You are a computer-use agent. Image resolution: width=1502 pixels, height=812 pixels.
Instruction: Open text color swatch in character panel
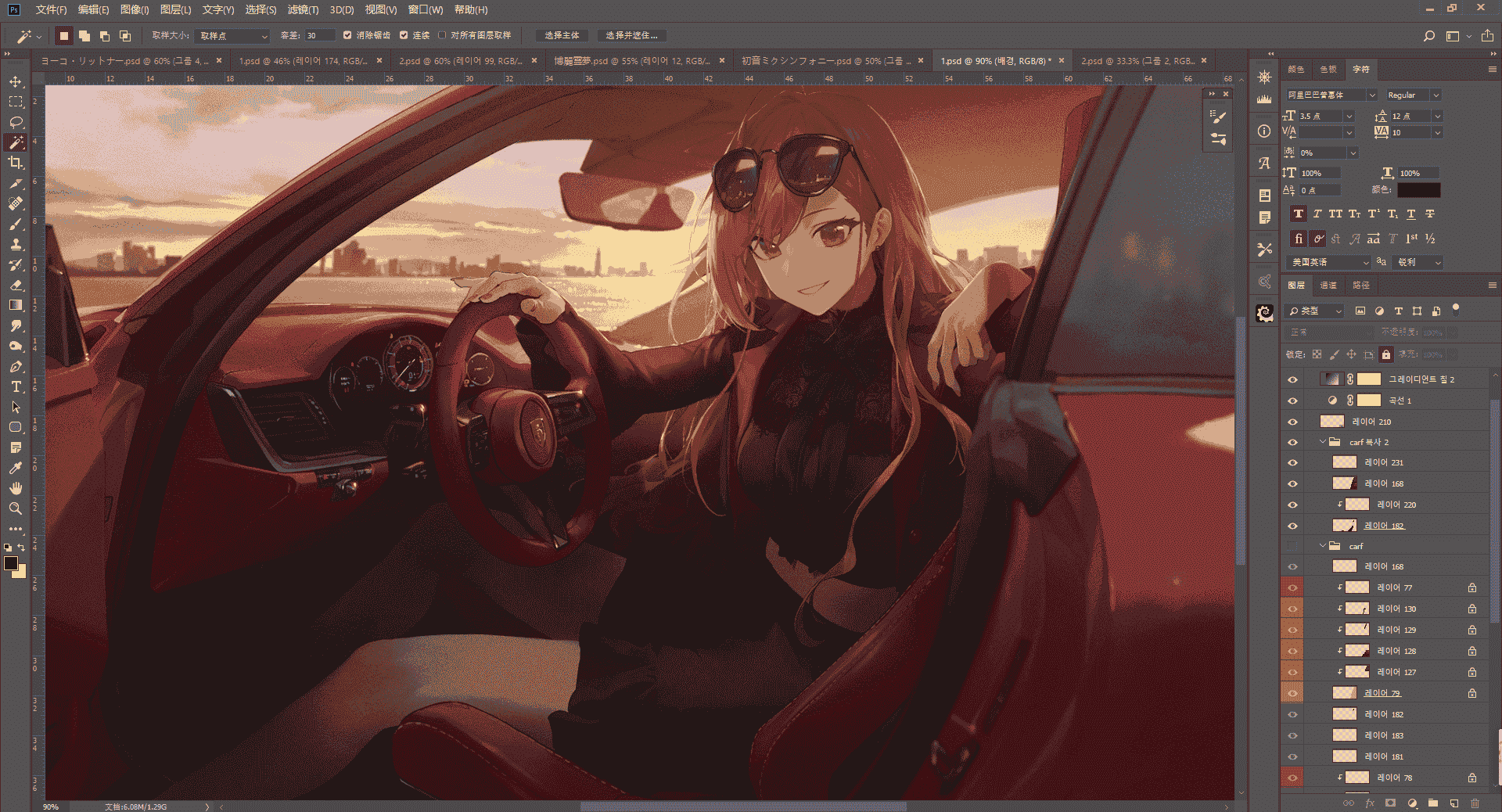pyautogui.click(x=1418, y=190)
